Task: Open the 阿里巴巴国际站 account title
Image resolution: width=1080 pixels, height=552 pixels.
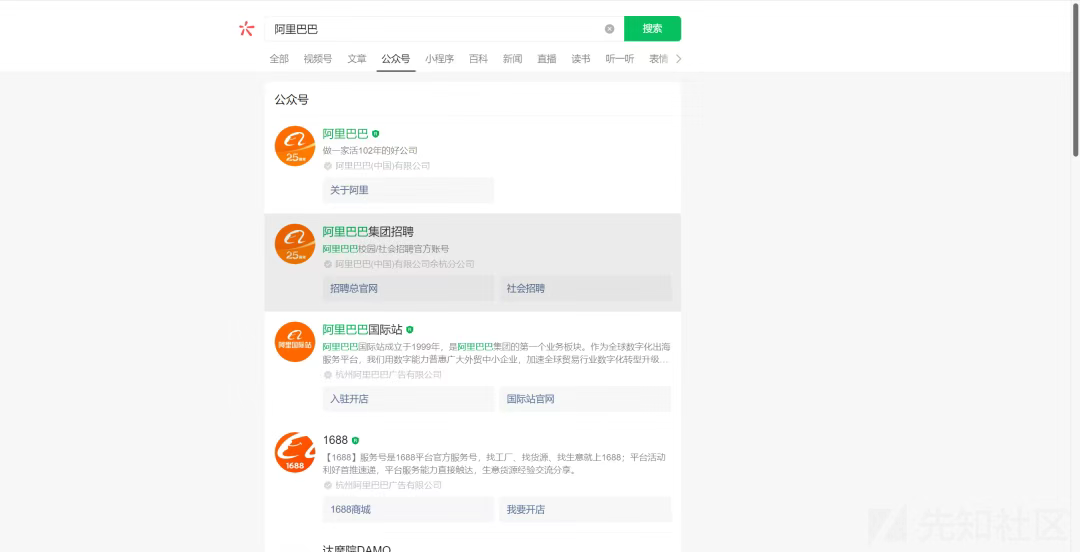Action: pos(362,329)
